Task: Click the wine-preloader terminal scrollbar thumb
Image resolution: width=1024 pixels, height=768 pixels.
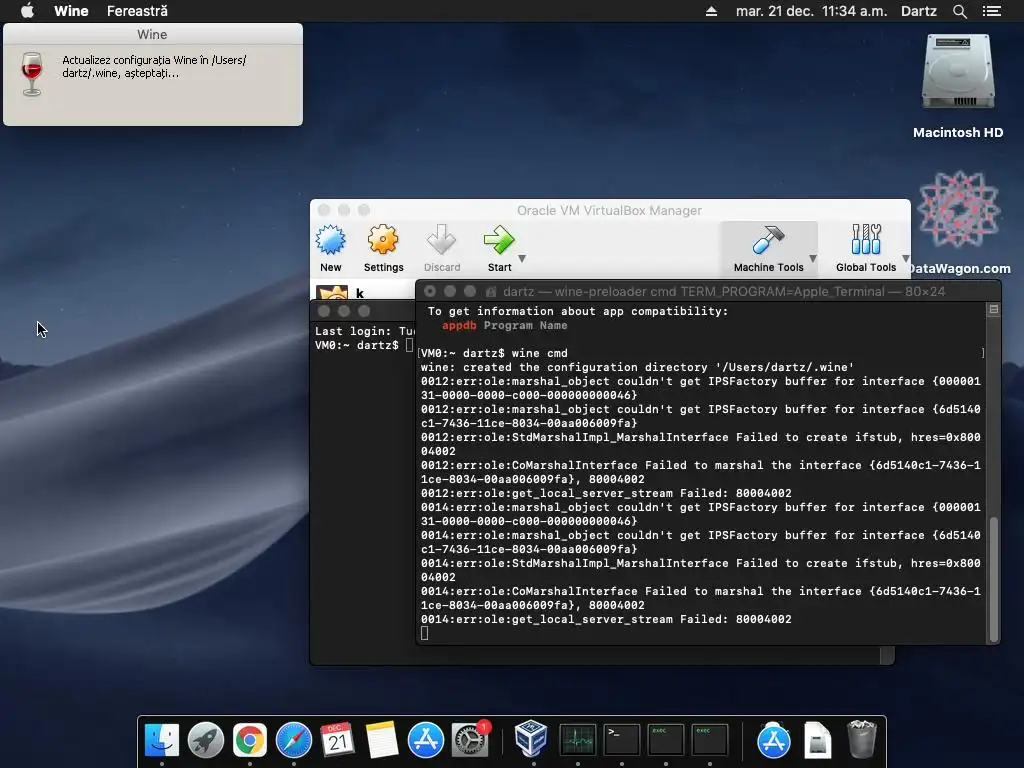Action: click(994, 579)
